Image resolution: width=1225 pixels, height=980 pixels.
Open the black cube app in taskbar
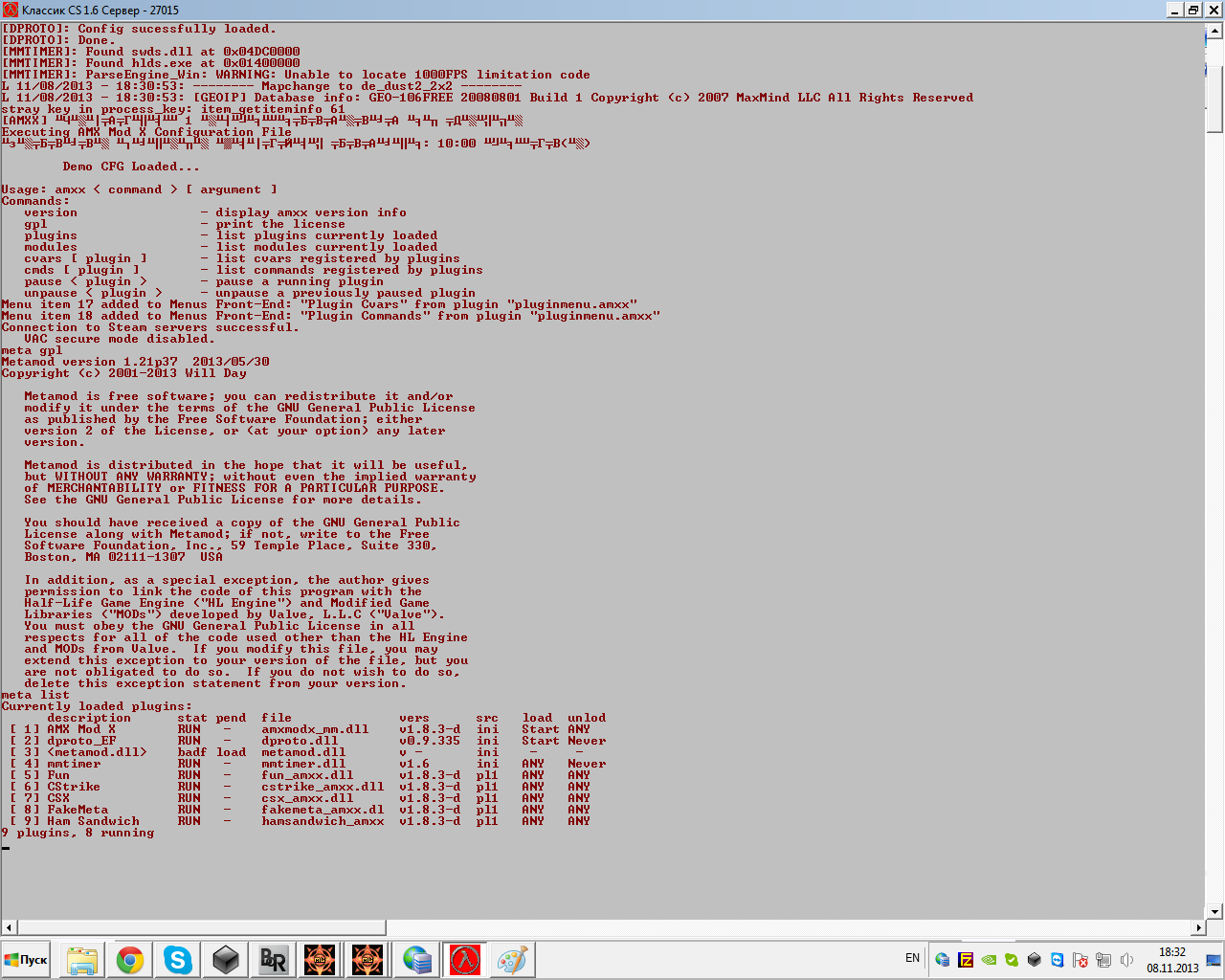click(226, 960)
